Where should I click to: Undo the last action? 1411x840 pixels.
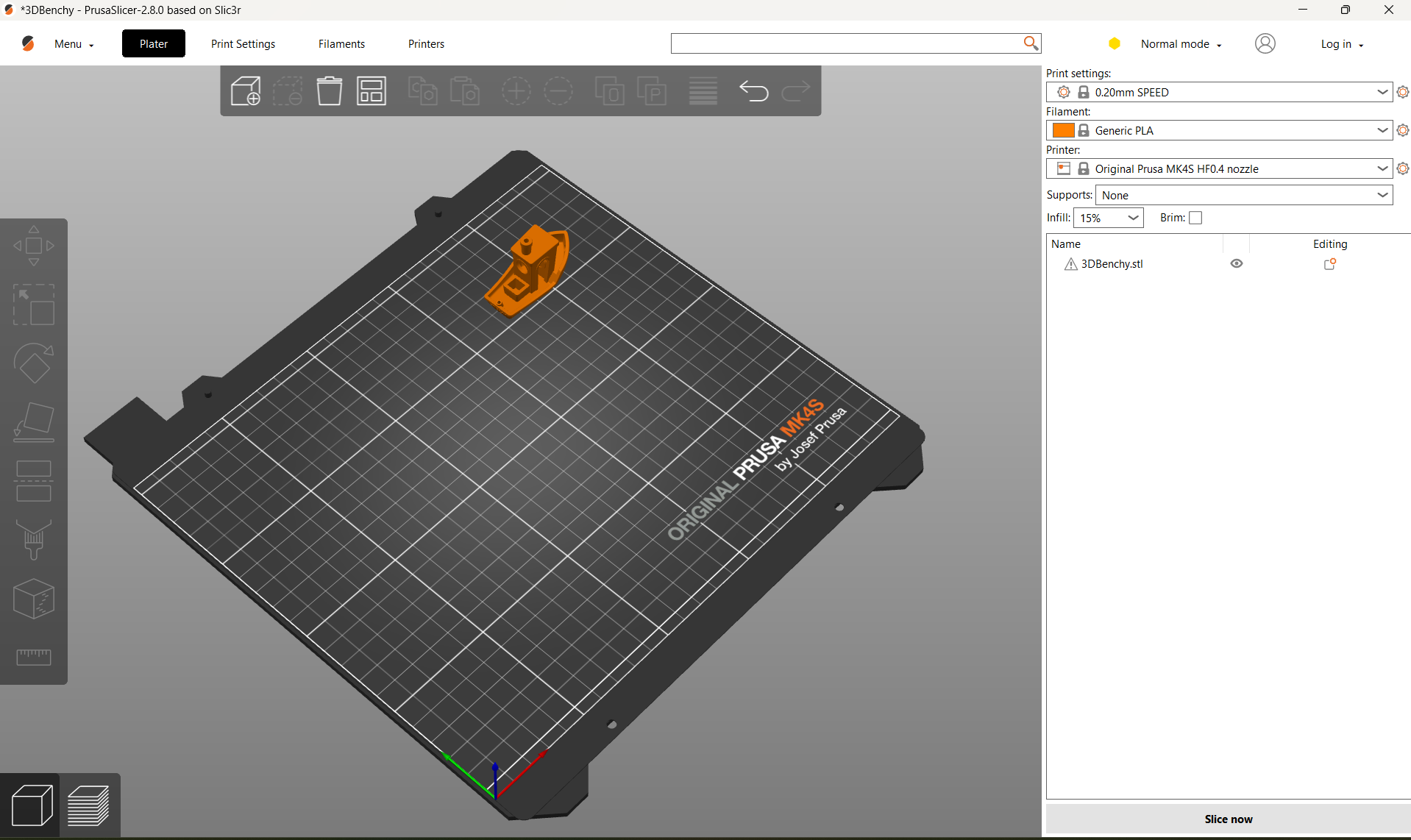pos(754,90)
